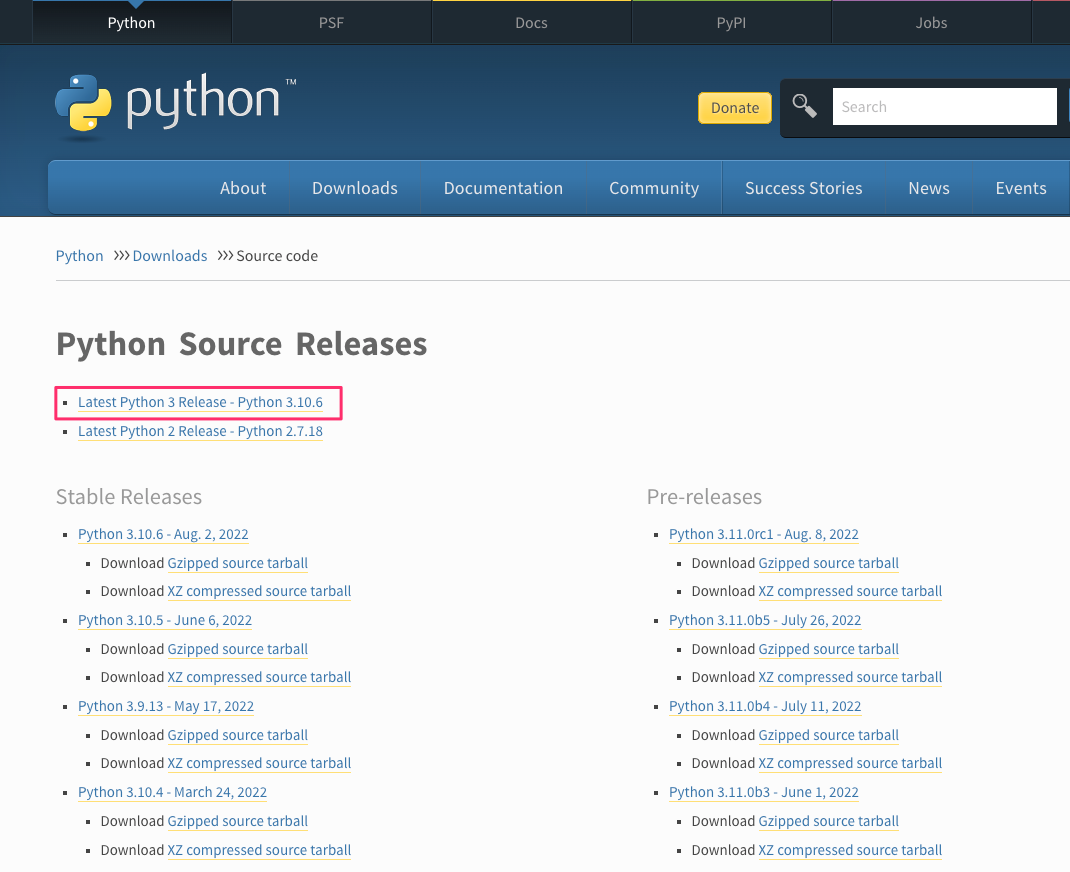Open the Docs site from the top bar
Viewport: 1070px width, 872px height.
coord(531,22)
